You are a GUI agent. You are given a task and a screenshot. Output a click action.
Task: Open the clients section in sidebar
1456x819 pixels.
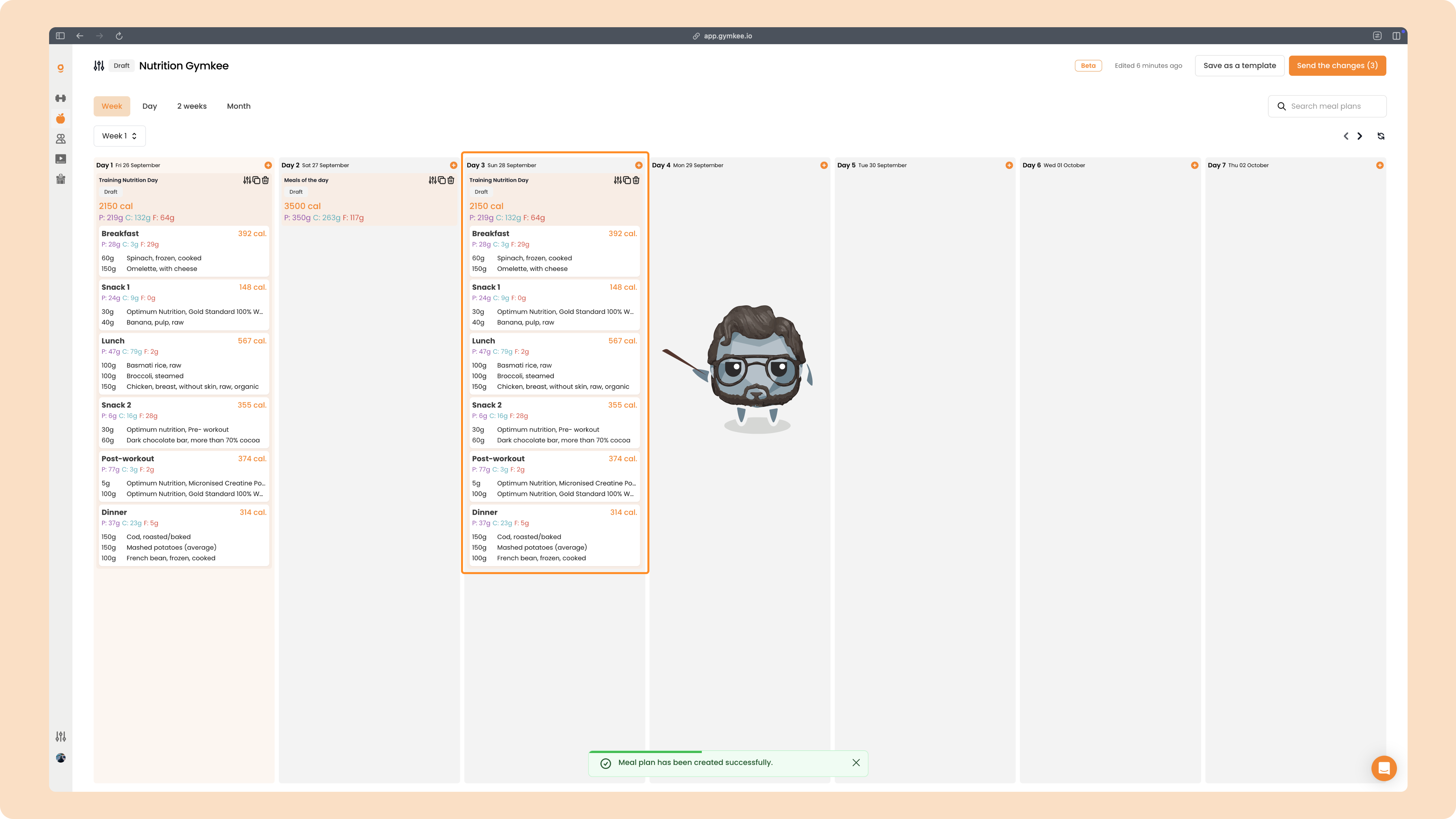point(60,139)
